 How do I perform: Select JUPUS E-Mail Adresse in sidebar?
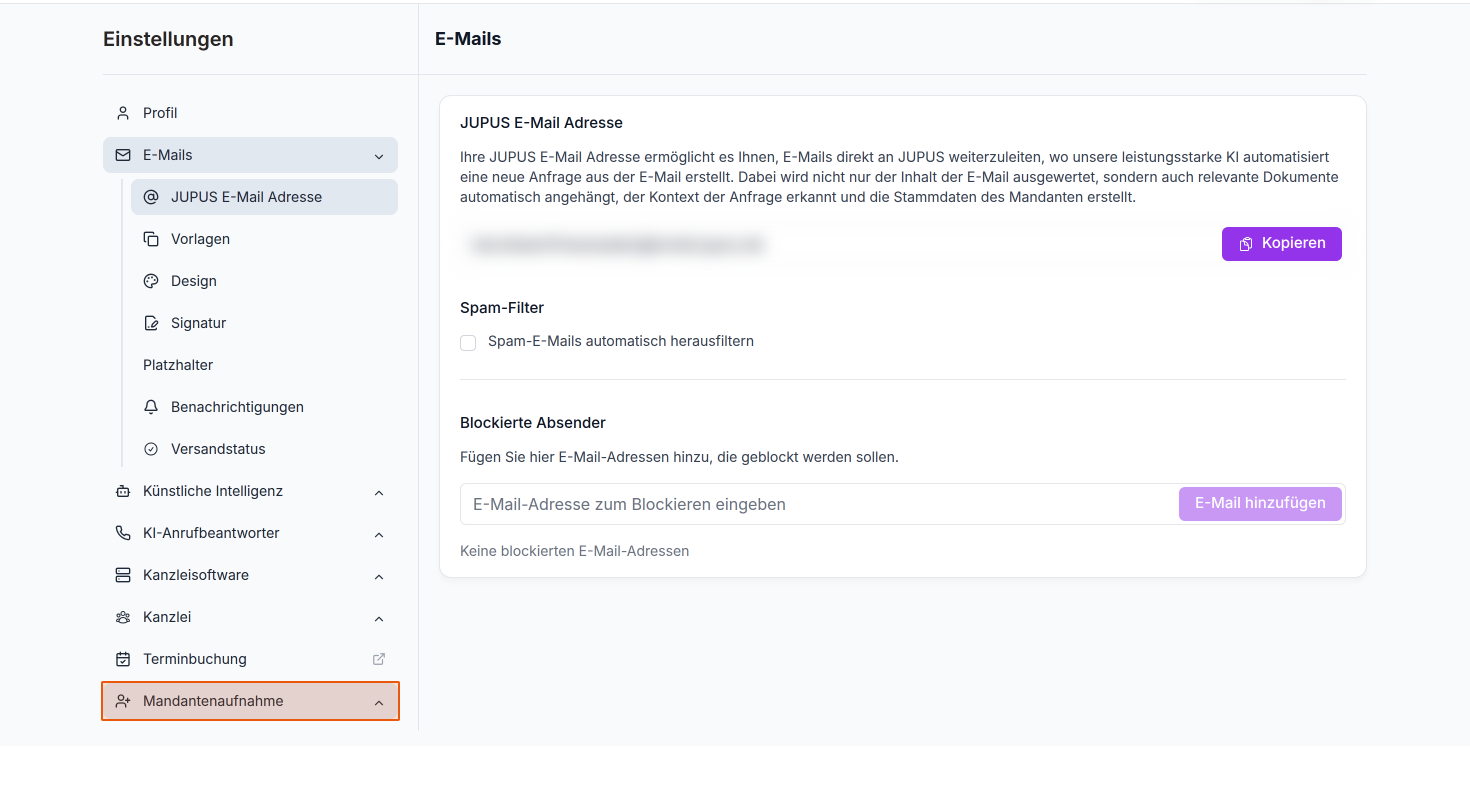pyautogui.click(x=264, y=197)
